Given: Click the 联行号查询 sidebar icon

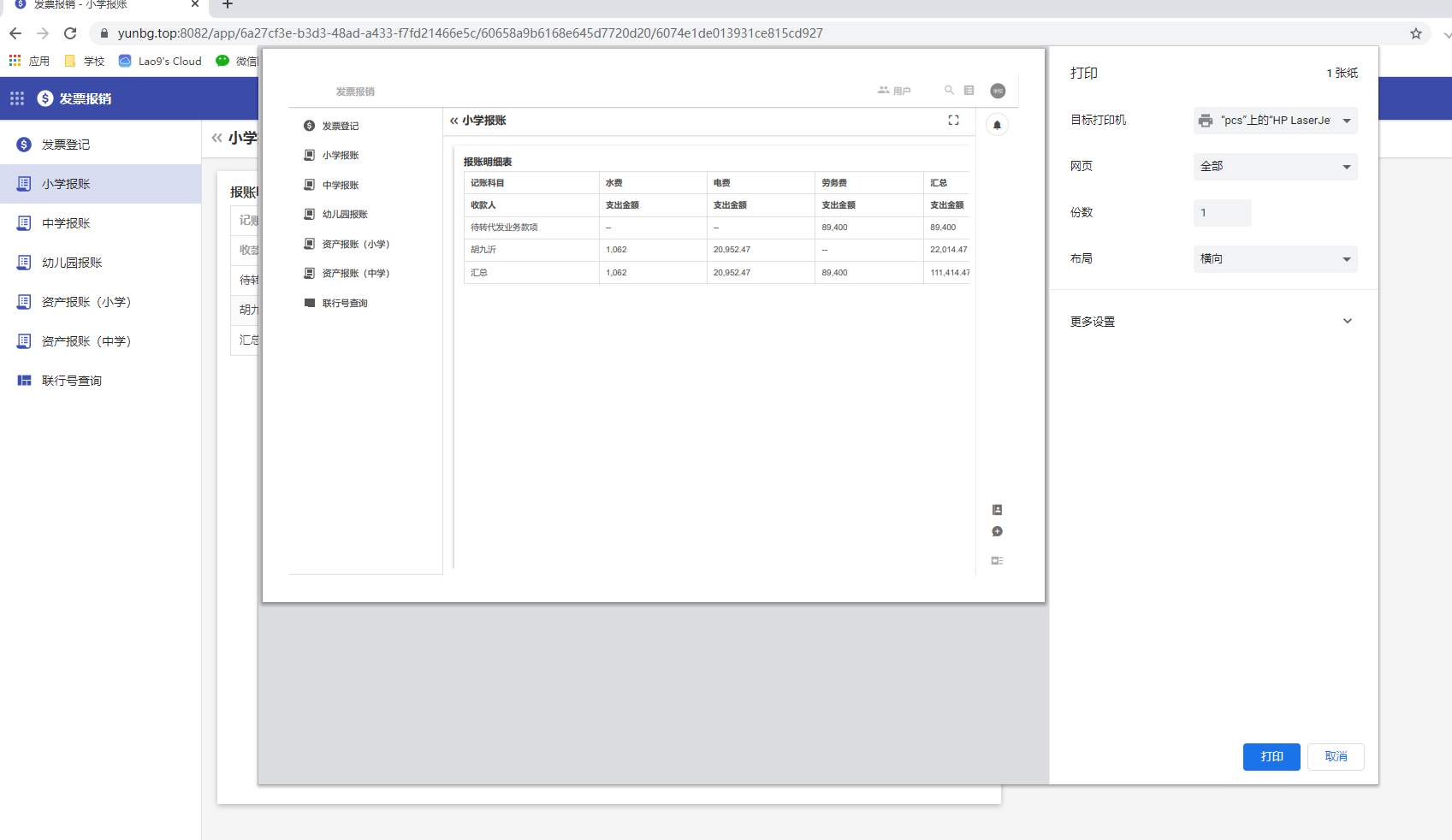Looking at the screenshot, I should coord(24,381).
